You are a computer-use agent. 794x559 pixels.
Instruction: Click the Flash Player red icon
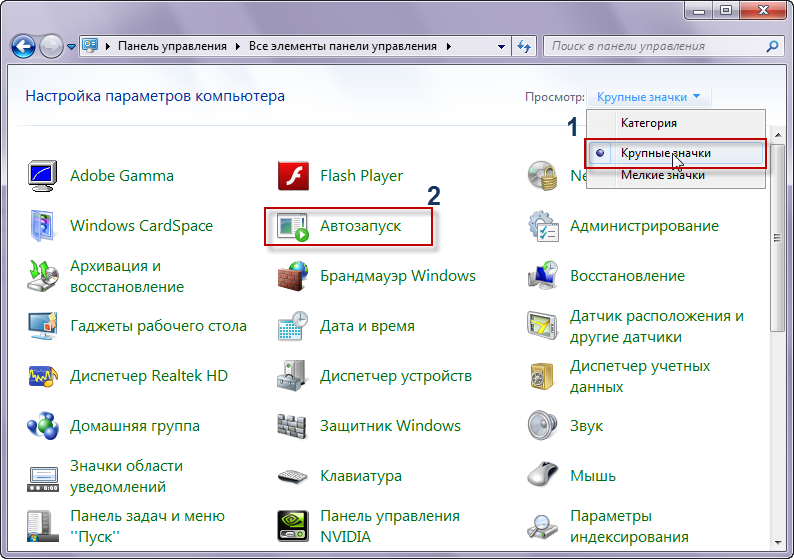(x=293, y=176)
